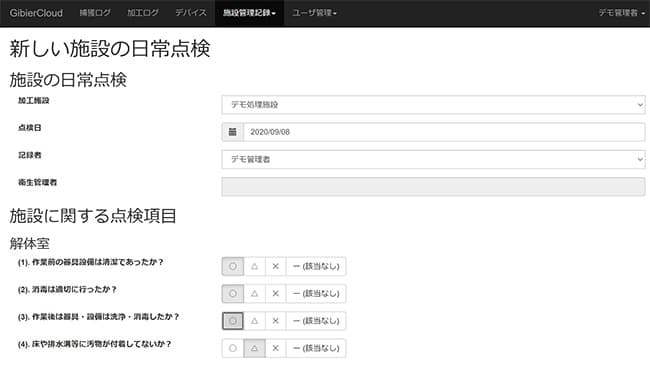Select × for question (2) 消毒
Screen dimensions: 650x365
coord(275,294)
